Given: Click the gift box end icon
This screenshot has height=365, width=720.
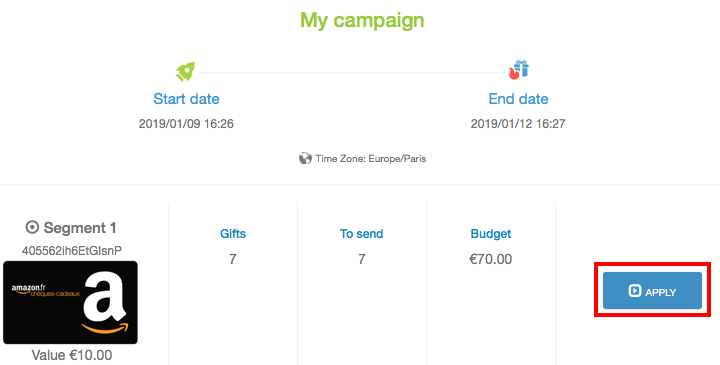Looking at the screenshot, I should point(518,70).
